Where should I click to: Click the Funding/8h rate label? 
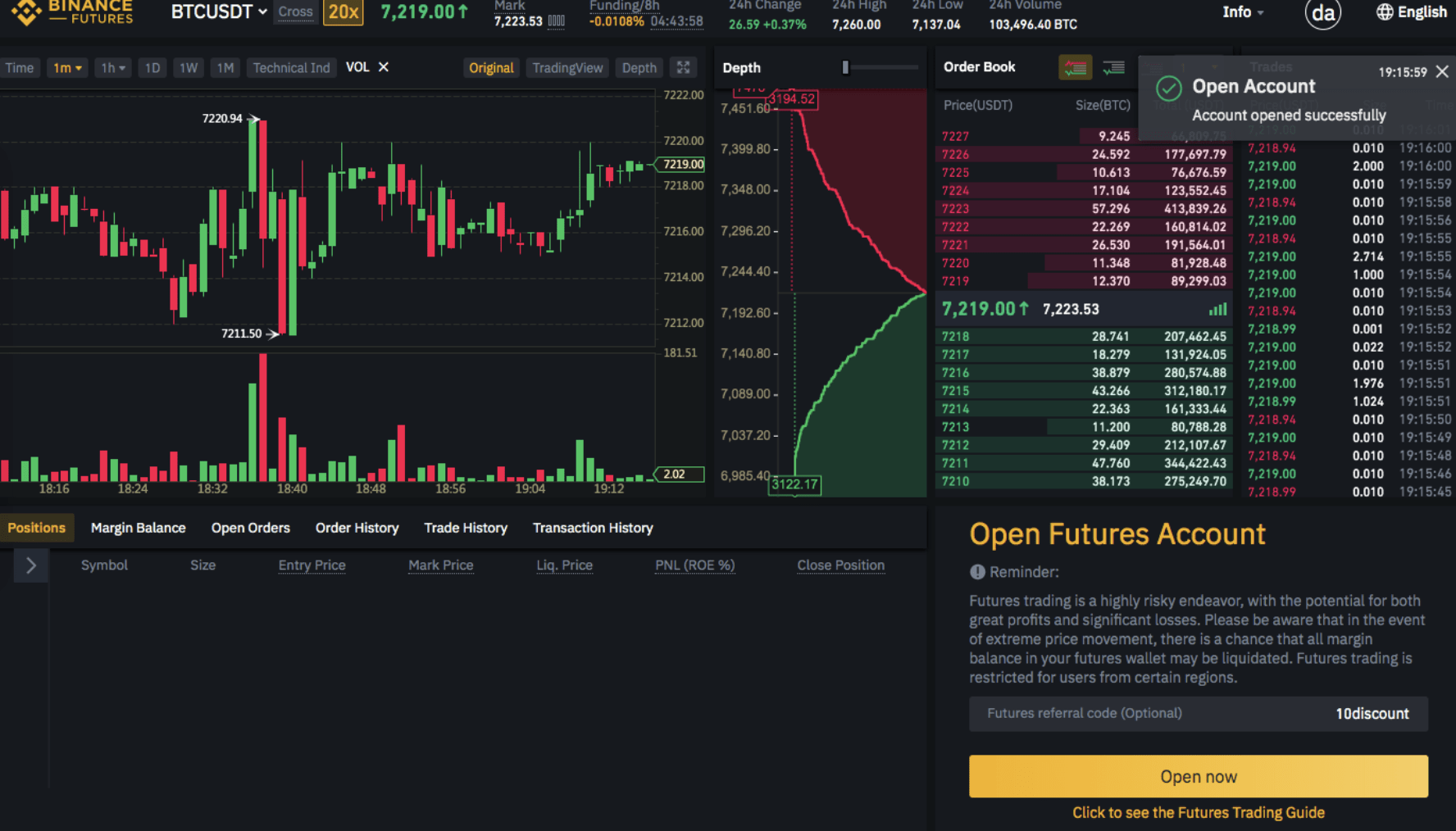(x=624, y=6)
